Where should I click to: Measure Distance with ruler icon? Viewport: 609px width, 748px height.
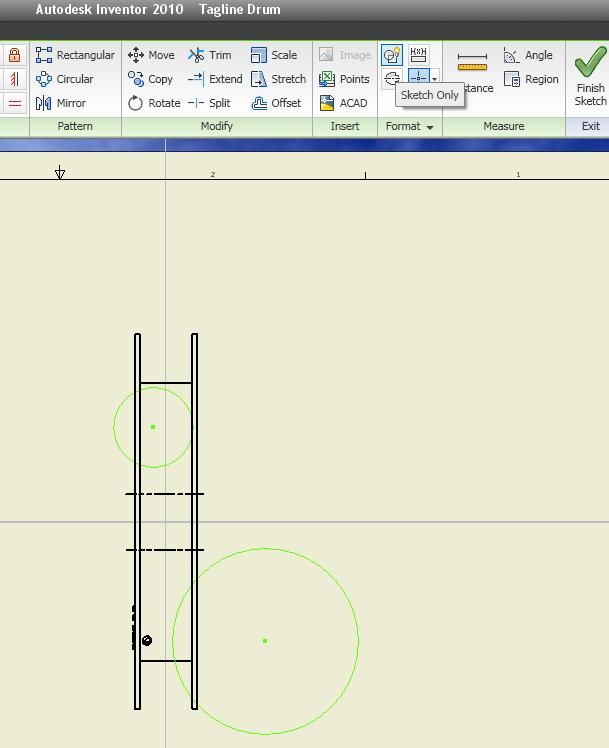click(x=472, y=62)
